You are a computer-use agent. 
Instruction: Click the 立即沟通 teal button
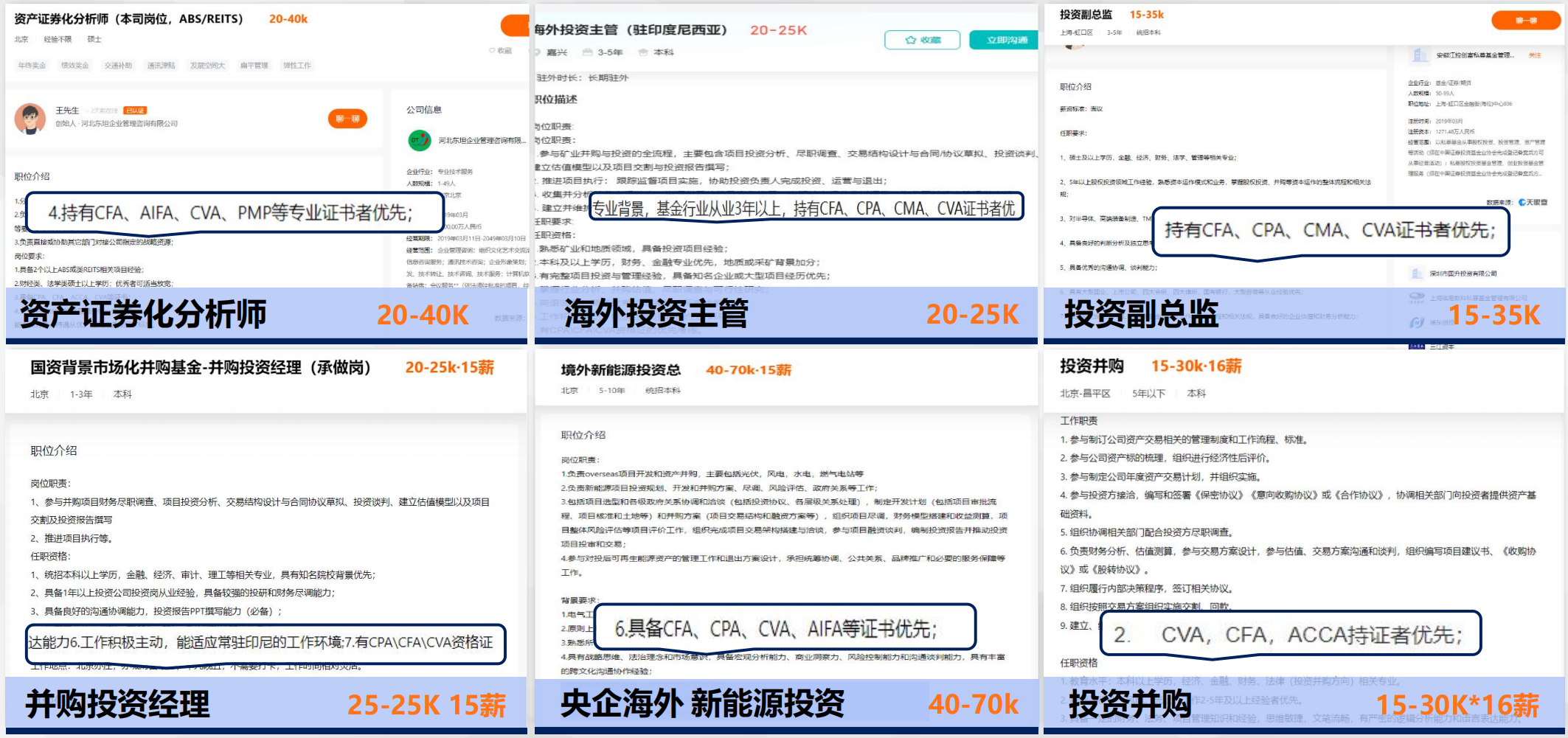pos(1004,40)
